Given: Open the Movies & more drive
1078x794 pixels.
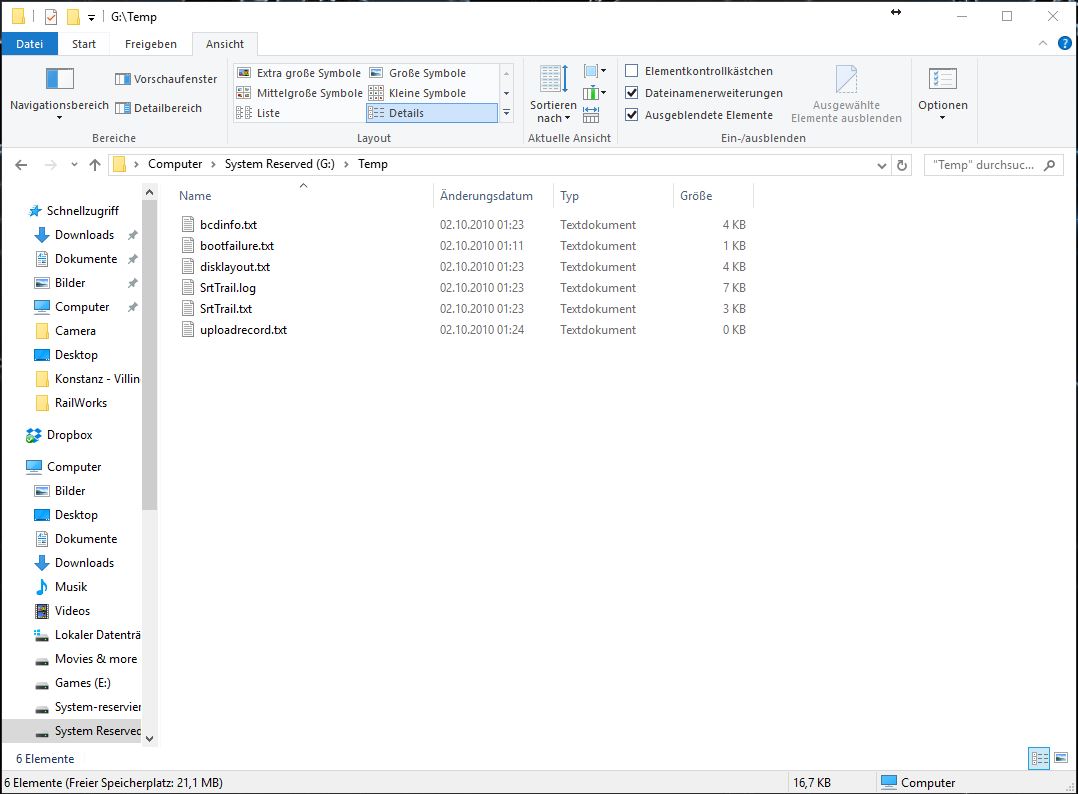Looking at the screenshot, I should pyautogui.click(x=96, y=659).
